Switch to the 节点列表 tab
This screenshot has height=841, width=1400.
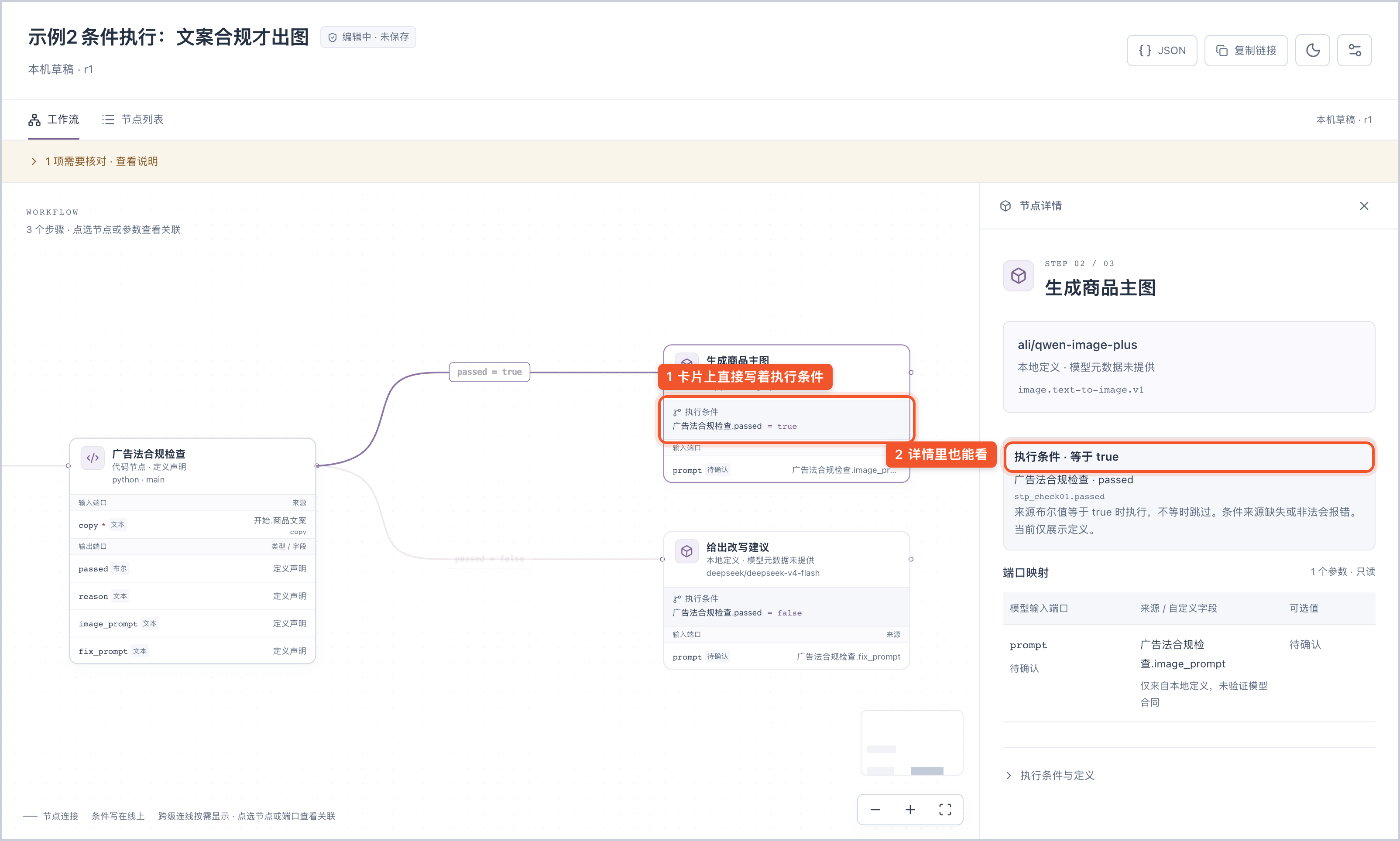133,120
